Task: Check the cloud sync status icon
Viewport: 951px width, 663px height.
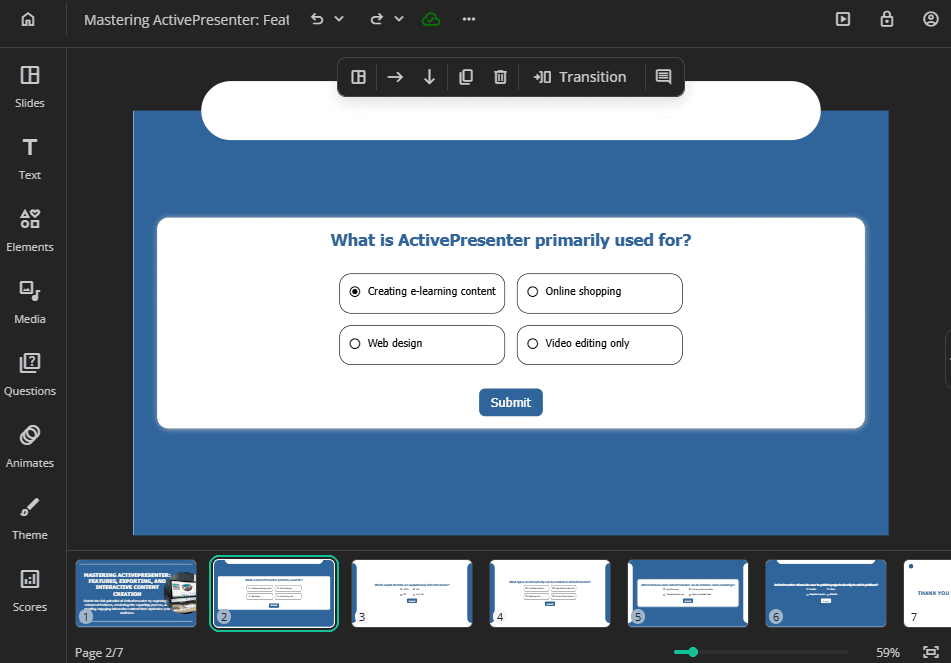Action: 431,19
